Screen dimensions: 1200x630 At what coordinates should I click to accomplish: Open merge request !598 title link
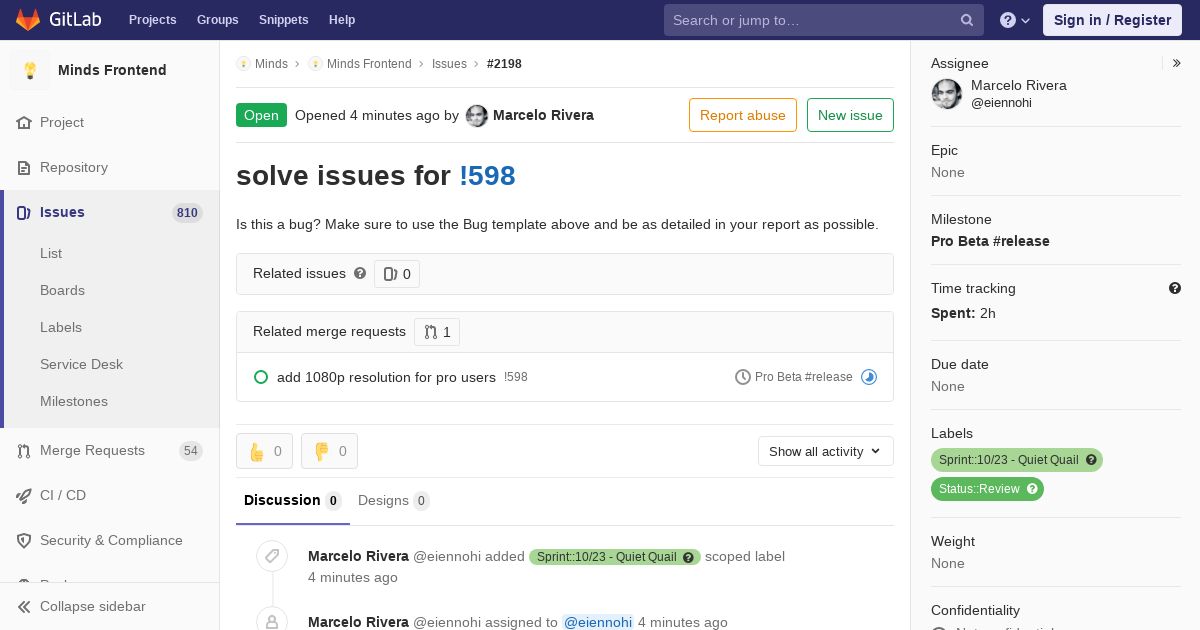(x=487, y=176)
